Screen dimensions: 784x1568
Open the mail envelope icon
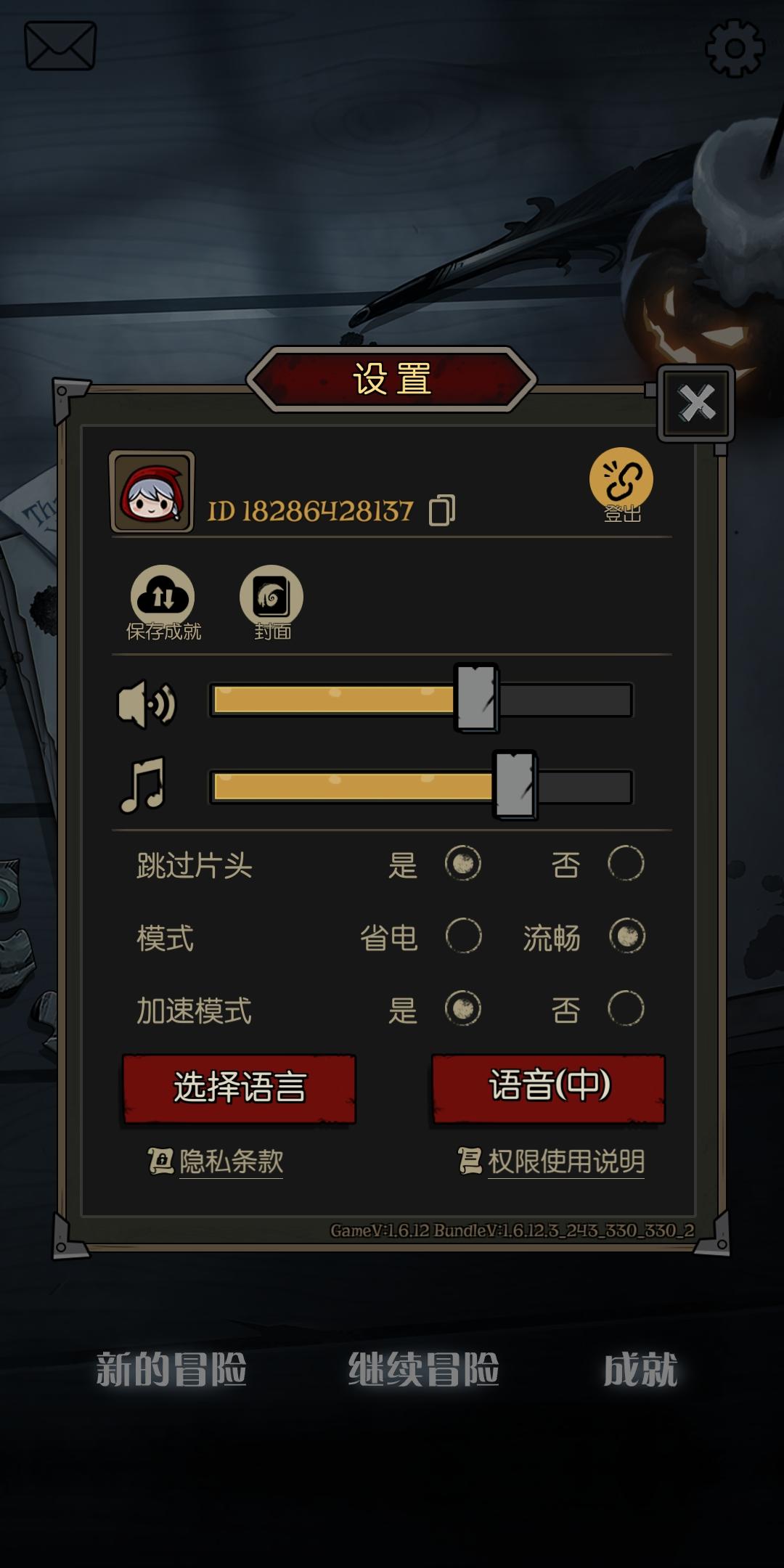click(x=60, y=46)
